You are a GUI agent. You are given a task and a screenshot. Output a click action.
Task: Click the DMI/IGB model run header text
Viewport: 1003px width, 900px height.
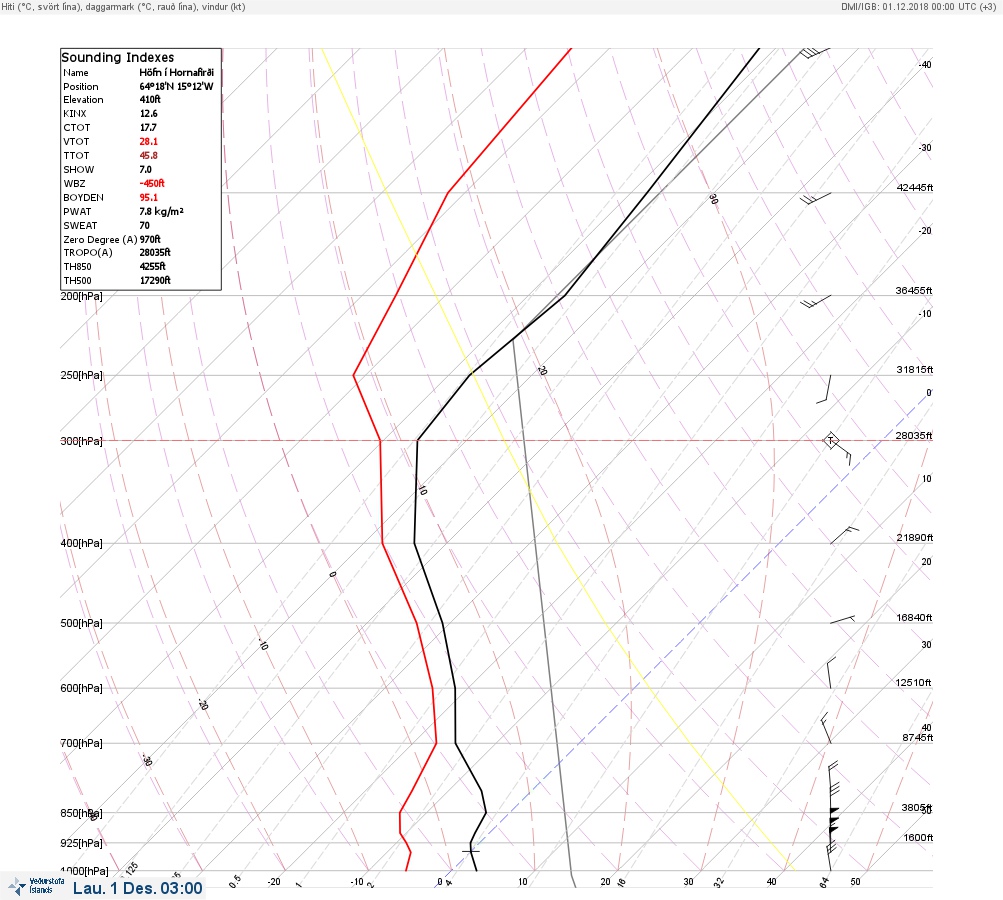click(x=919, y=6)
